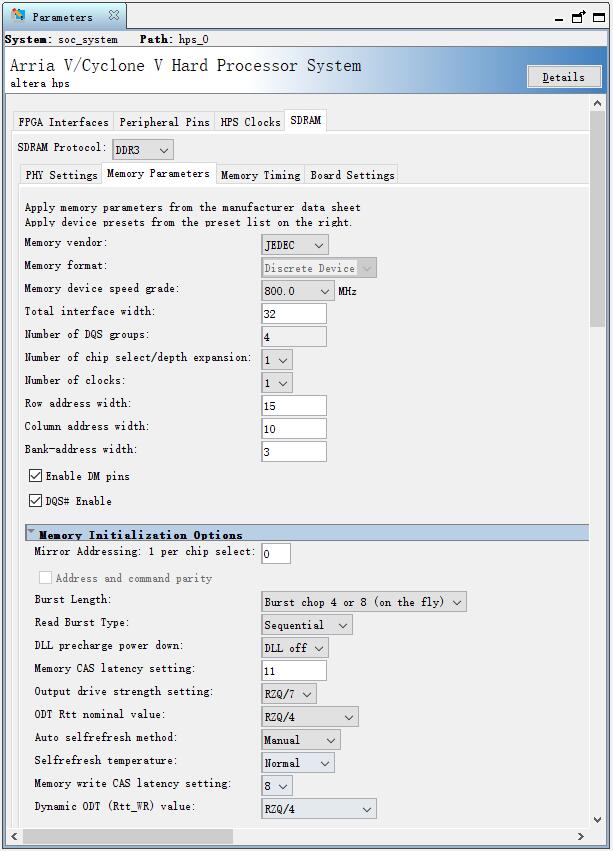
Task: Minimize the Parameters panel
Action: (559, 20)
